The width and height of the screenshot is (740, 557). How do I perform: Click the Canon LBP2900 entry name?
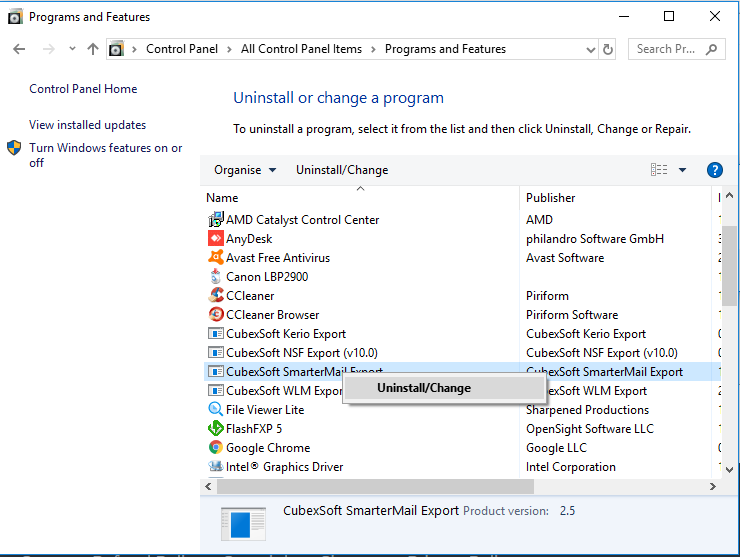pos(267,277)
